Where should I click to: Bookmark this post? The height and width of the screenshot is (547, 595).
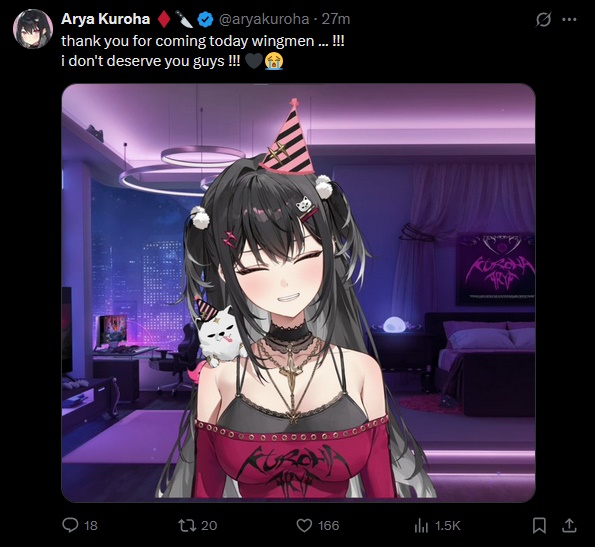539,525
